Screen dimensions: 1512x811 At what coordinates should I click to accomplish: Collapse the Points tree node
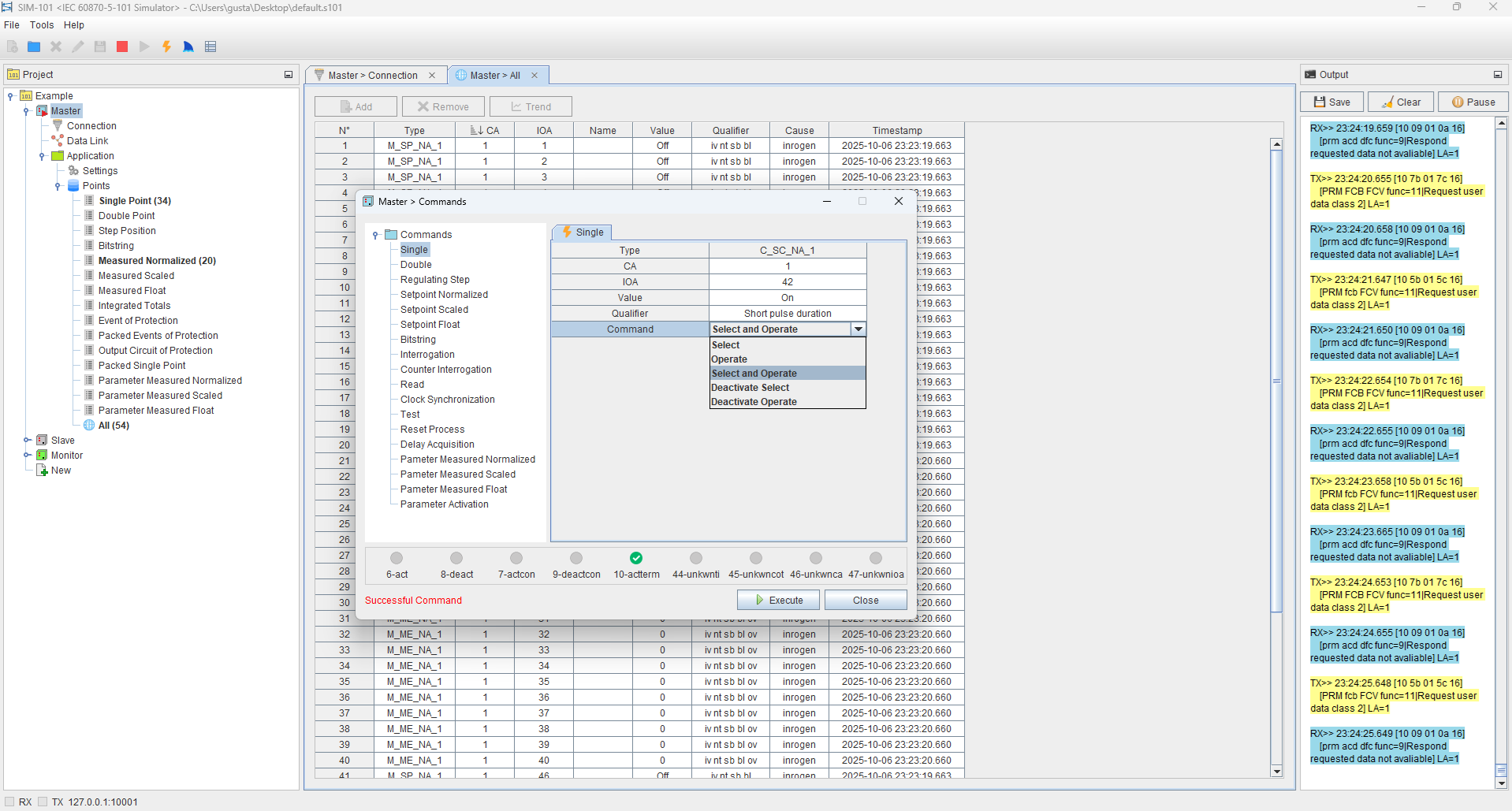click(x=58, y=187)
